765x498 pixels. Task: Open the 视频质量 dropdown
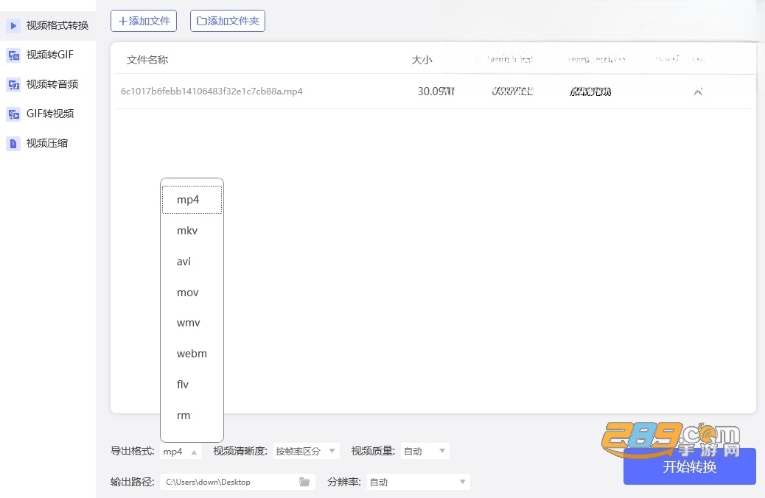coord(425,451)
